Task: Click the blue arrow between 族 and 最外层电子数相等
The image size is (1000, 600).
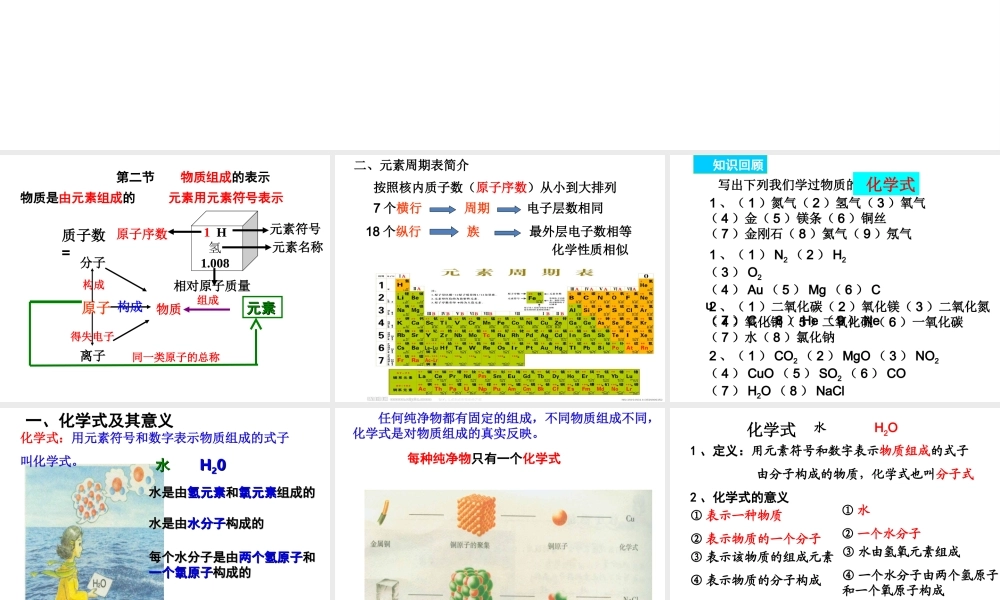Action: pos(507,233)
